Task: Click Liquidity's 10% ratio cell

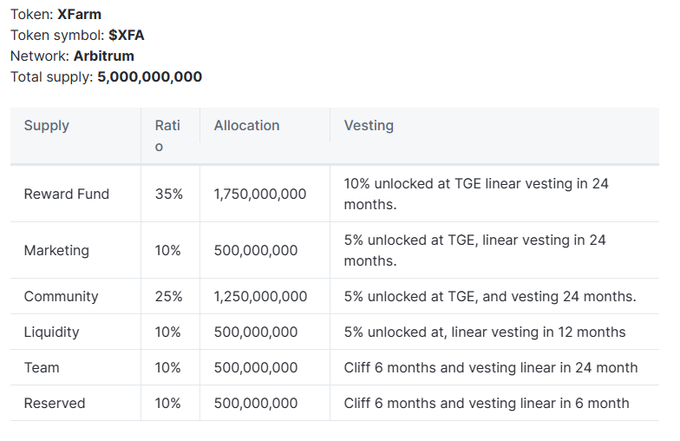Action: [x=168, y=332]
